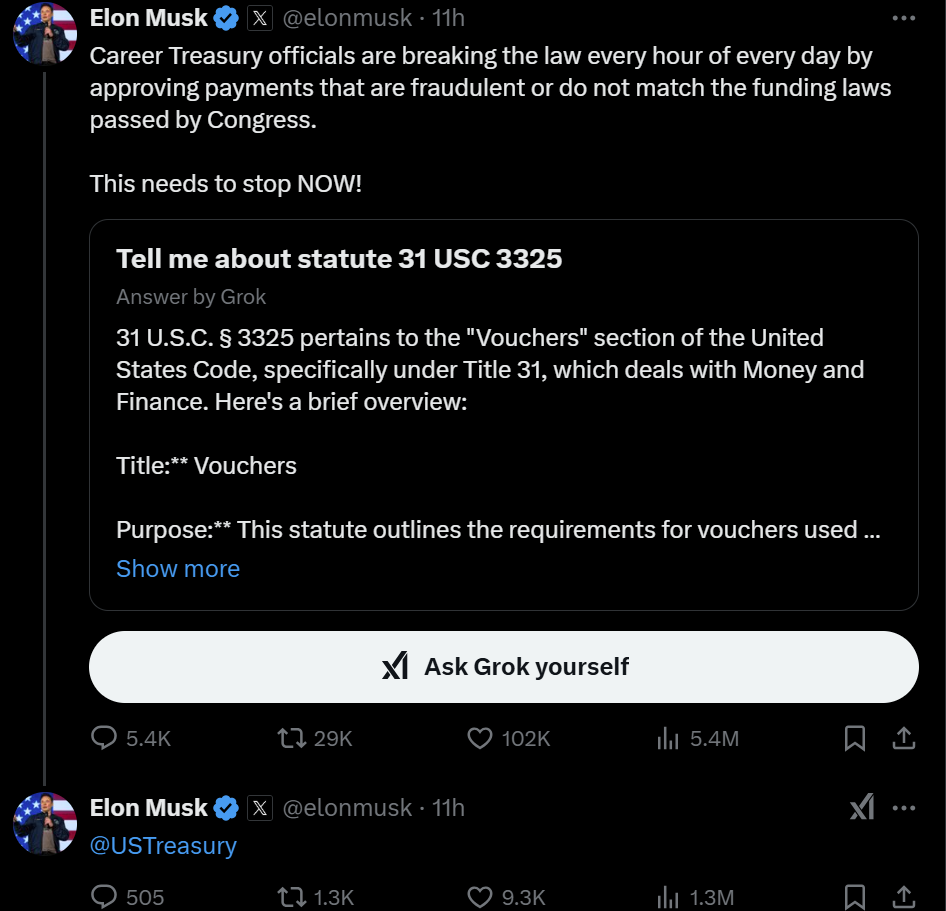Image resolution: width=946 pixels, height=911 pixels.
Task: View analytics showing 5.4M views
Action: (667, 738)
